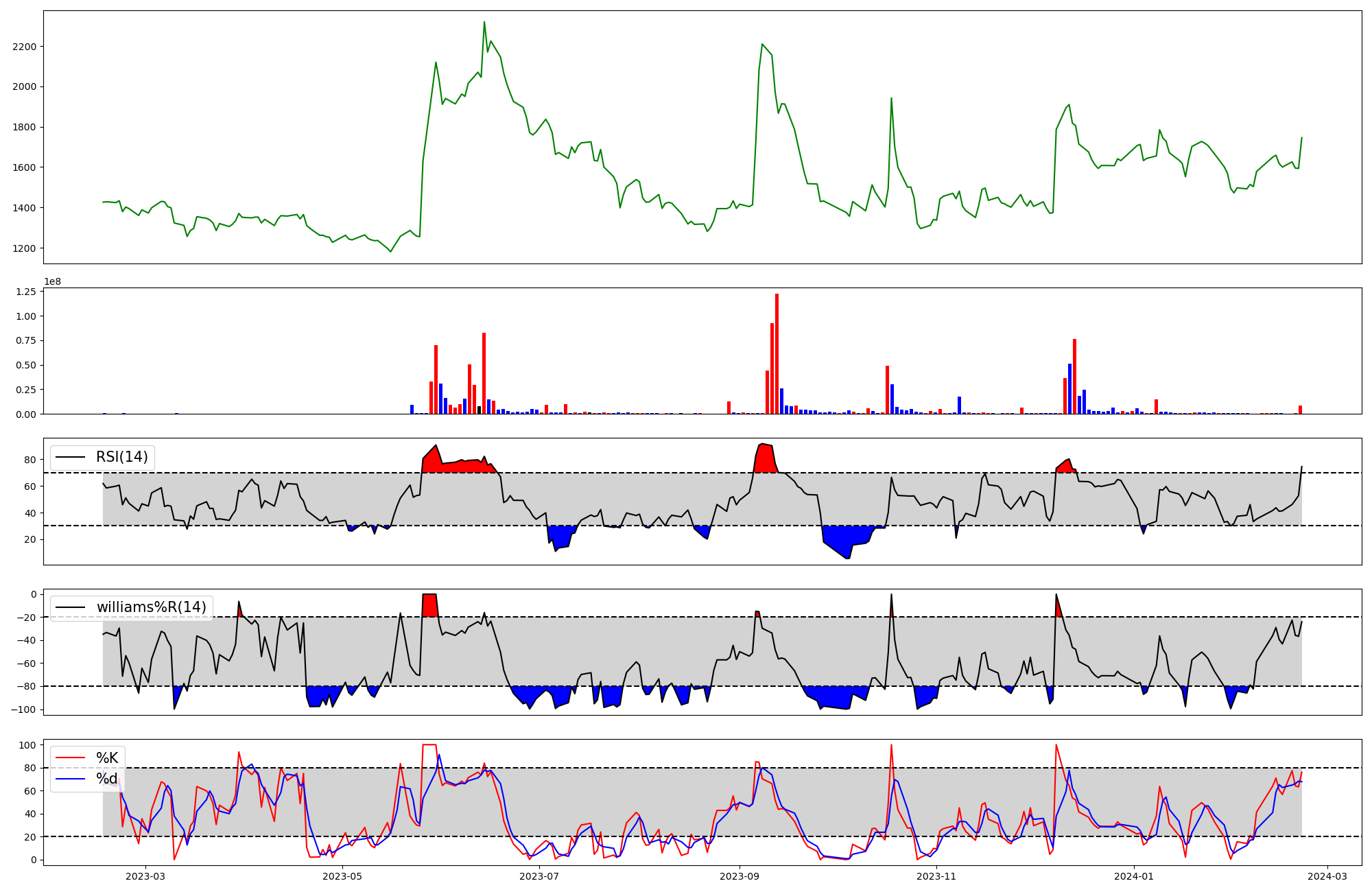The height and width of the screenshot is (892, 1372).
Task: Click the highest peak of the green price line
Action: [x=484, y=23]
